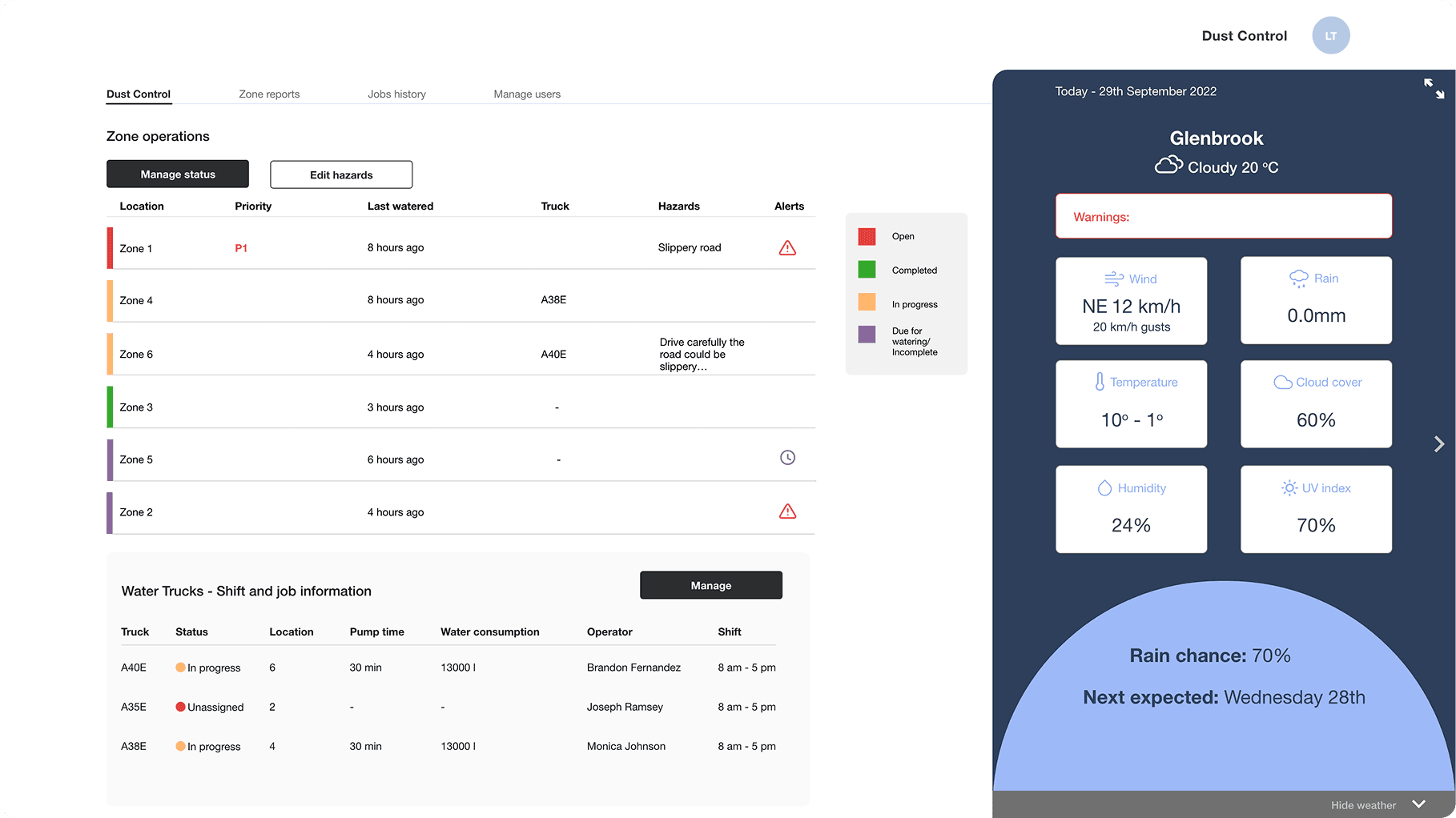Click the Alerts column header
The image size is (1456, 818).
click(789, 207)
